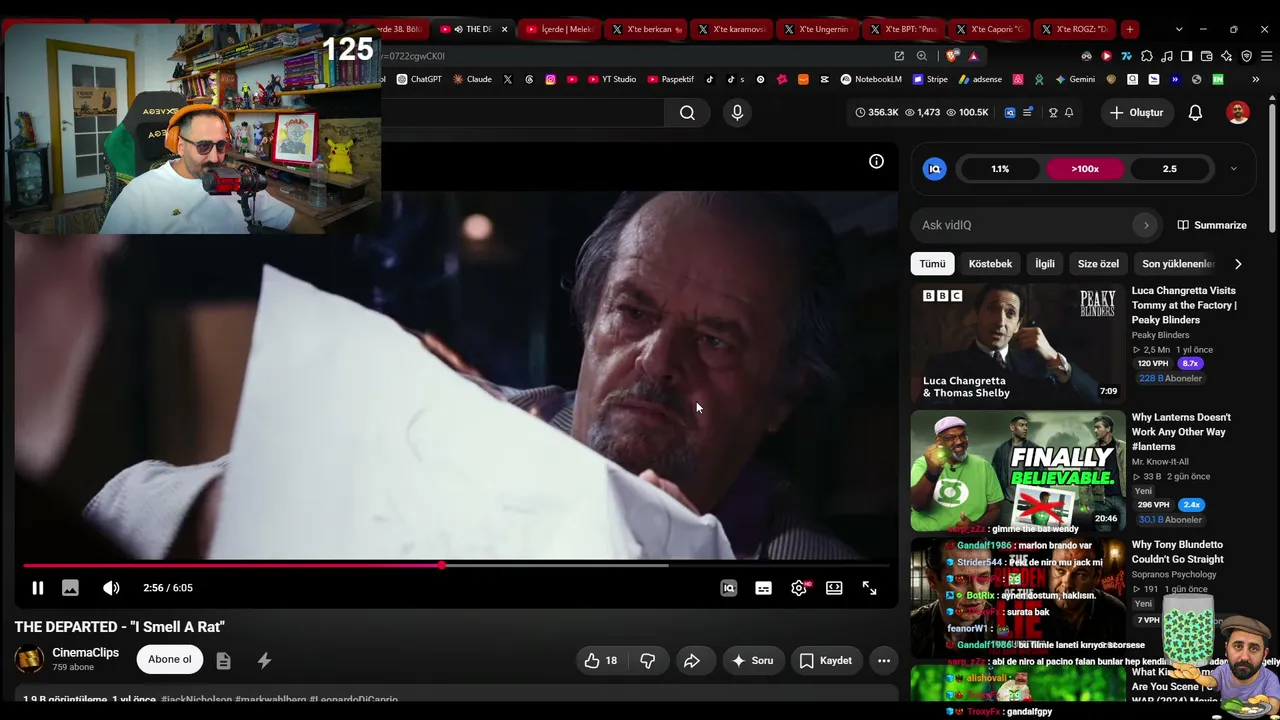Click the Soru button
The image size is (1280, 720).
(x=753, y=660)
